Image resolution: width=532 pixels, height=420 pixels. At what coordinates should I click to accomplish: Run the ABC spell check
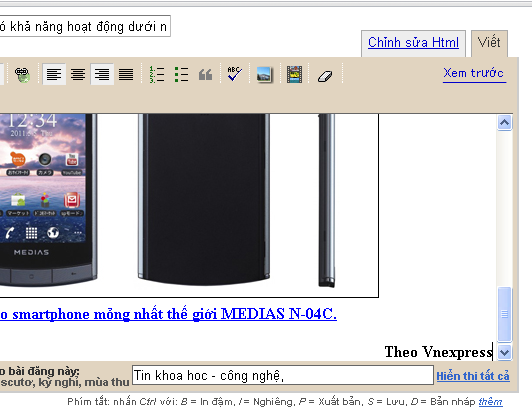[x=234, y=74]
